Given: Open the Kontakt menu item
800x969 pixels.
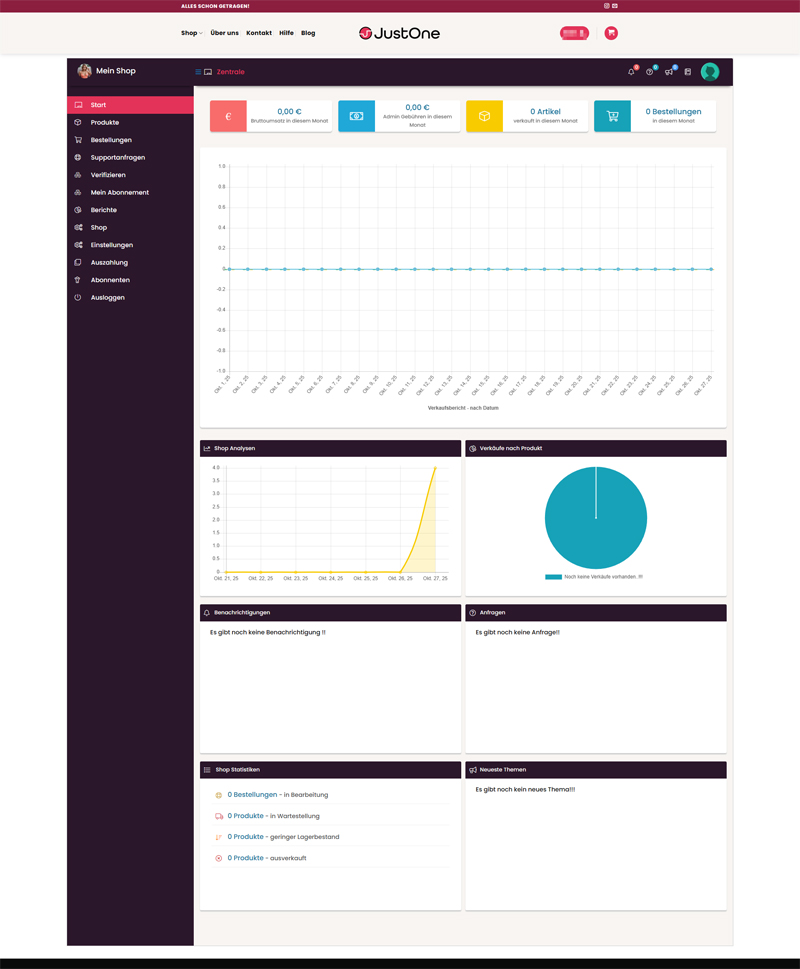Looking at the screenshot, I should point(259,33).
